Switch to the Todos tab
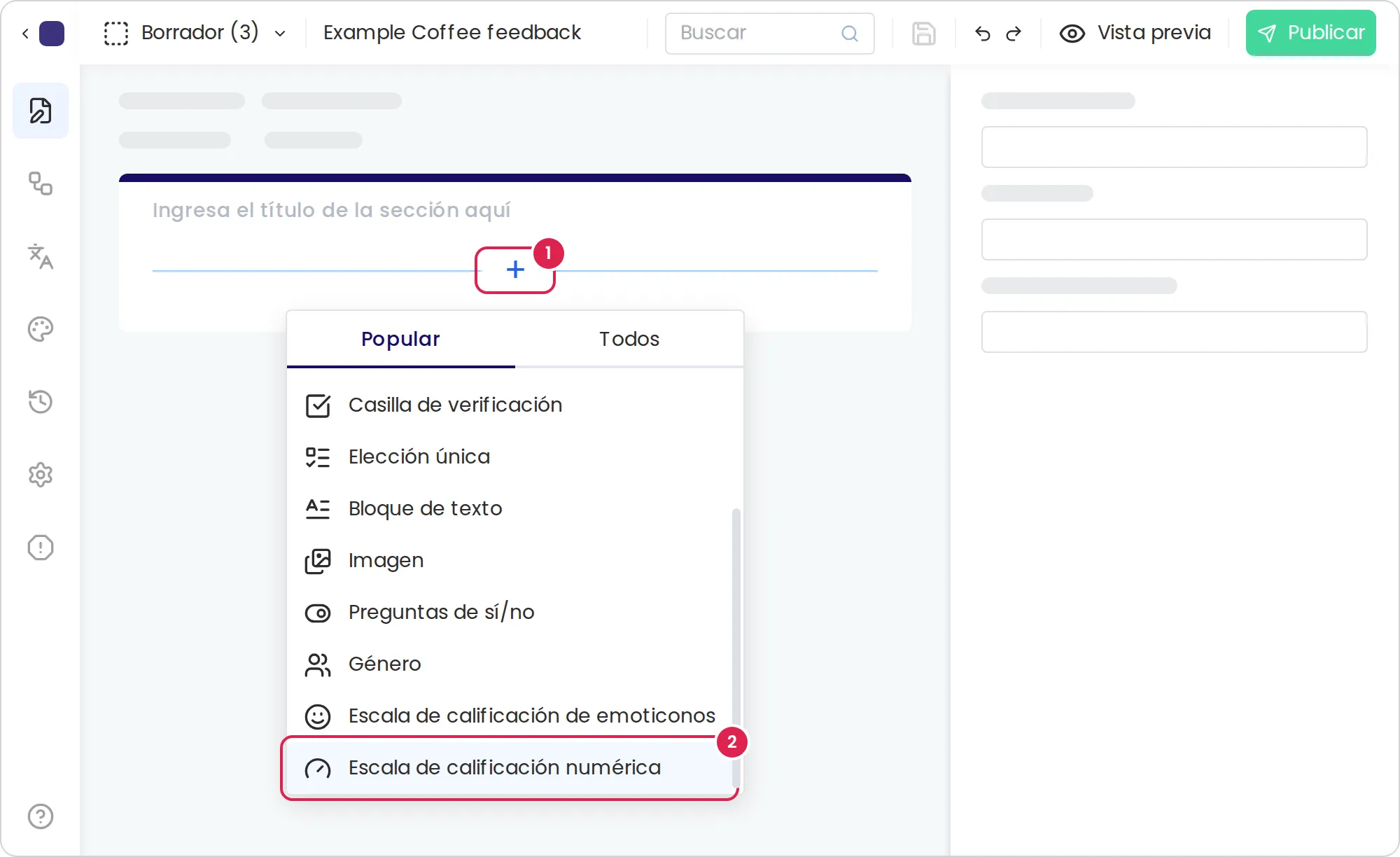 (629, 339)
